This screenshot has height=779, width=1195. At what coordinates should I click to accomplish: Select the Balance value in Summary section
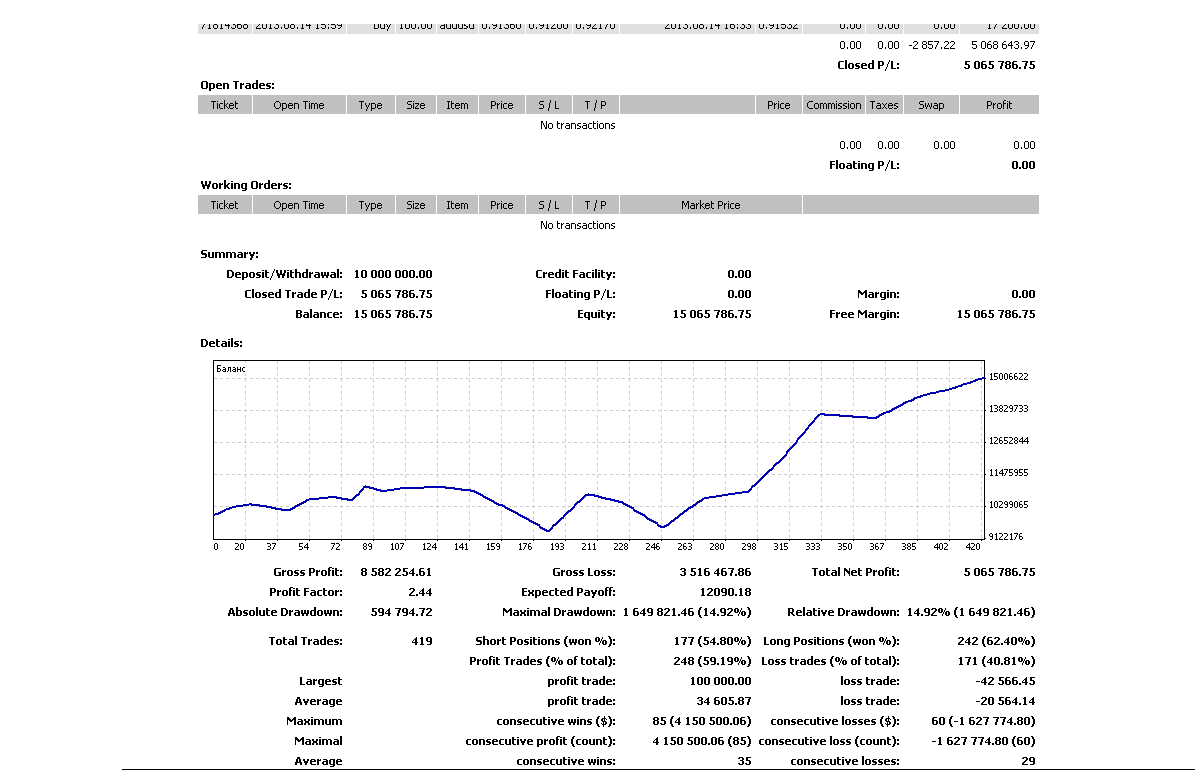(x=392, y=314)
